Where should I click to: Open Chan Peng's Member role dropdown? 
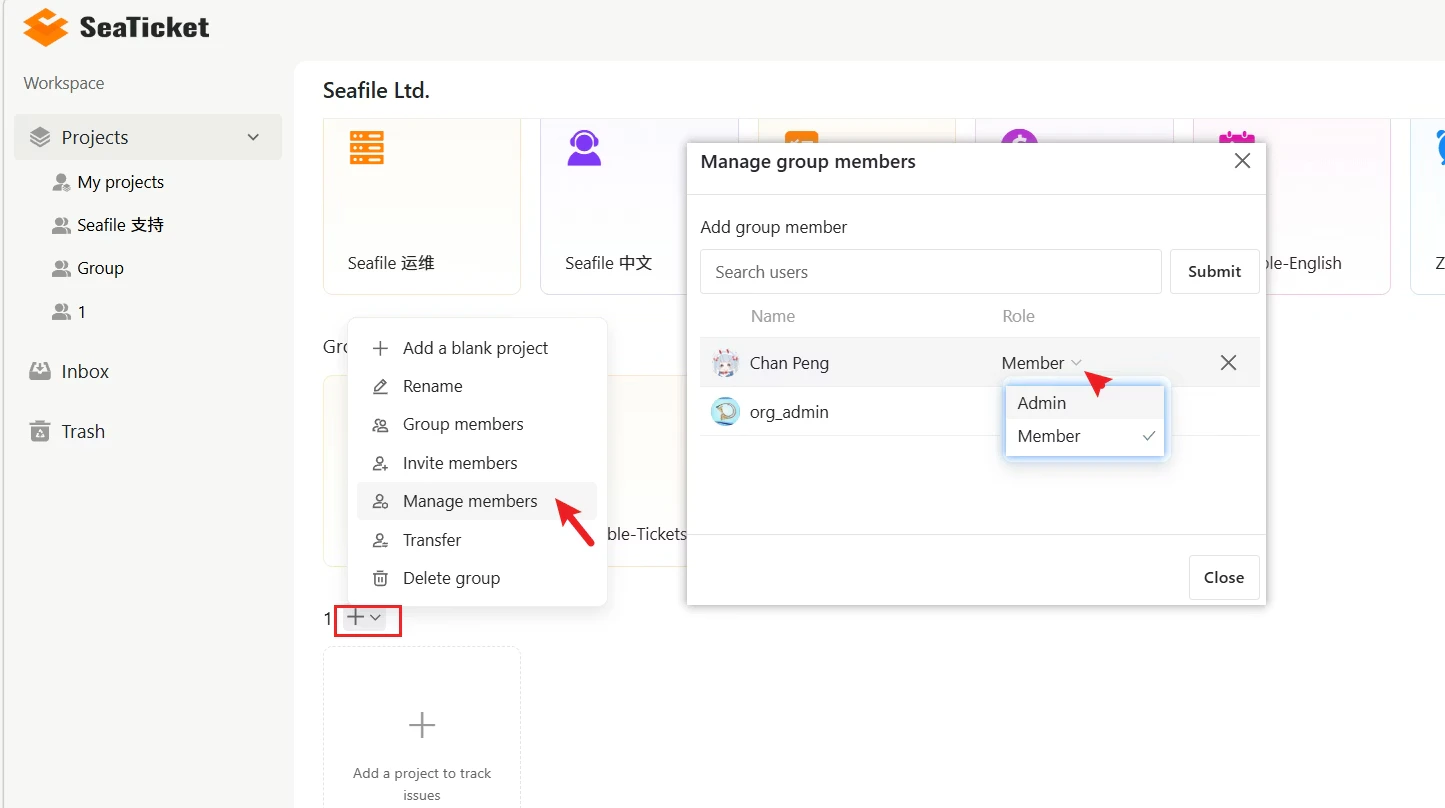click(1042, 363)
